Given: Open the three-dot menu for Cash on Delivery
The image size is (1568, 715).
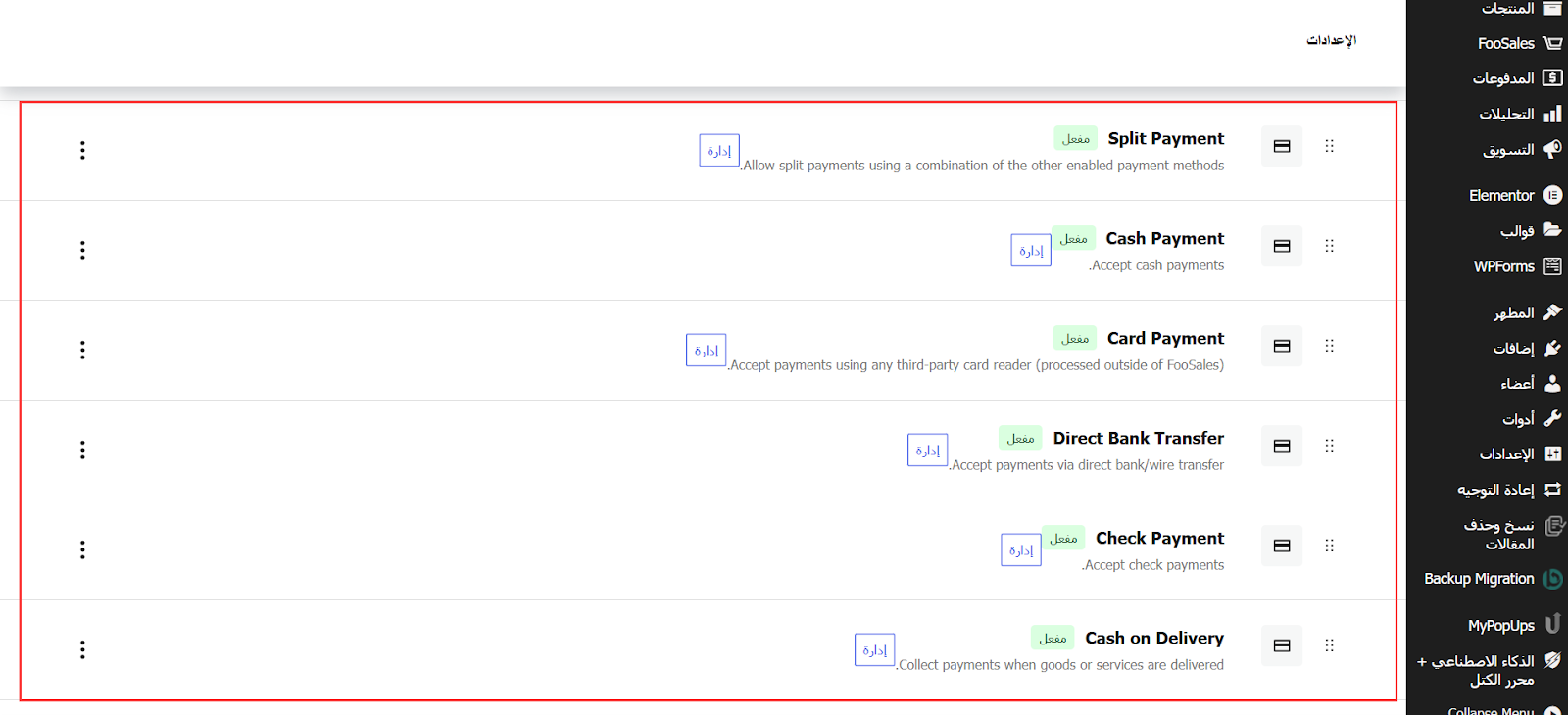Looking at the screenshot, I should pos(82,649).
